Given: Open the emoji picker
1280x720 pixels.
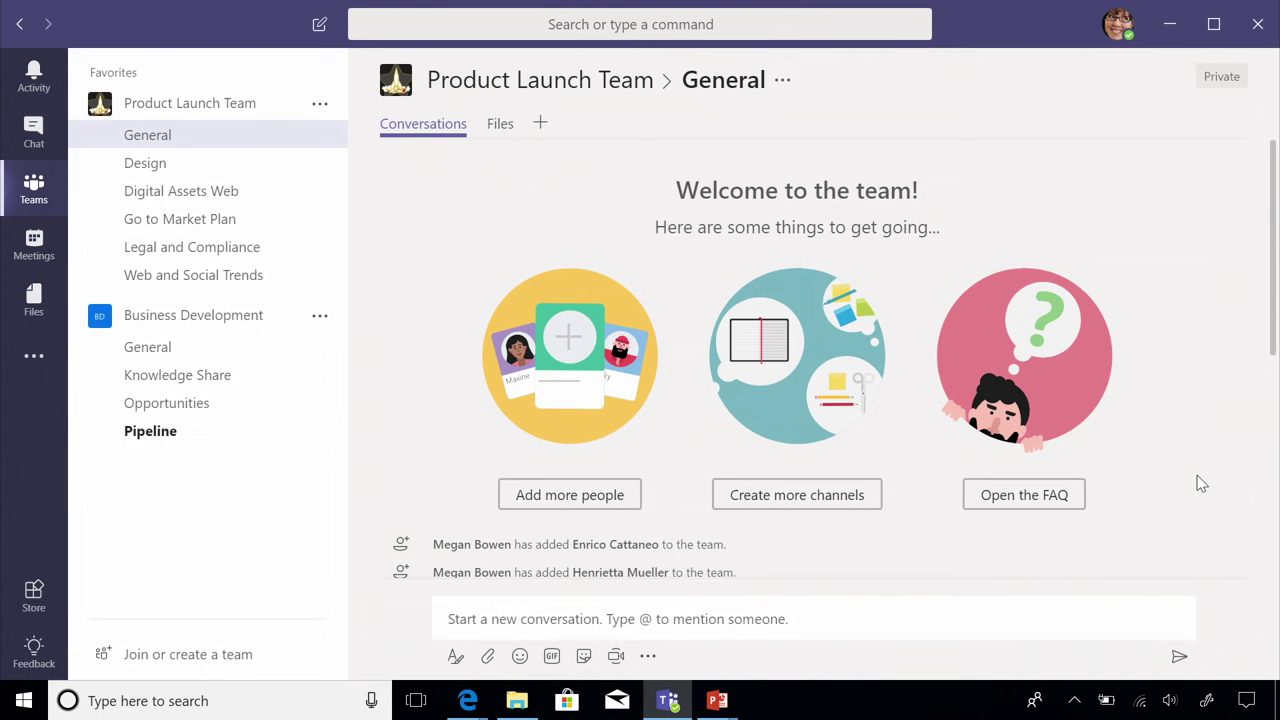Looking at the screenshot, I should (x=520, y=656).
